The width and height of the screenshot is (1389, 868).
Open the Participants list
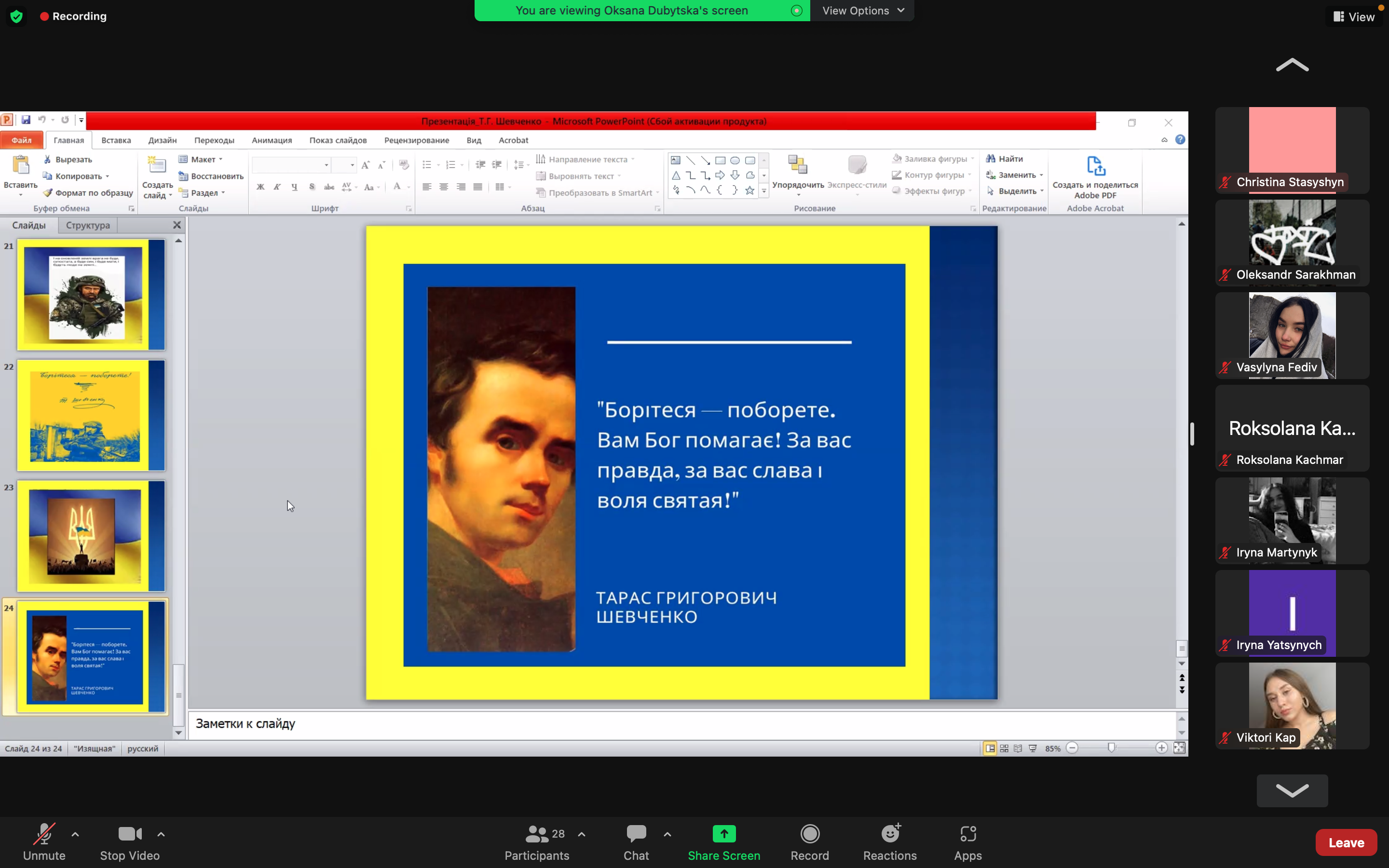point(537,842)
